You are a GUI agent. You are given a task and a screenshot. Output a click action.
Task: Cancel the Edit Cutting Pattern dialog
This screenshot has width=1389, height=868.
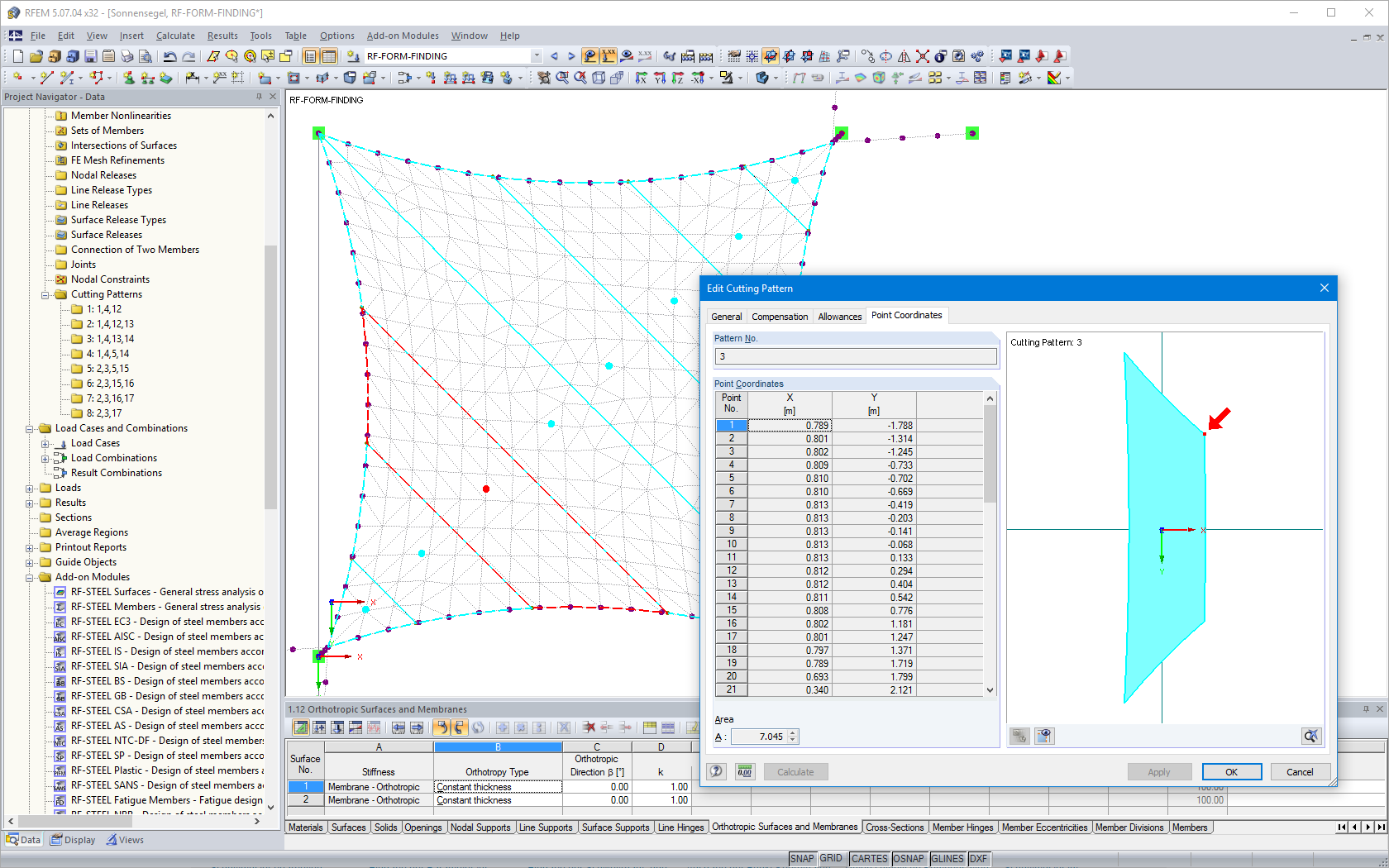(x=1299, y=771)
